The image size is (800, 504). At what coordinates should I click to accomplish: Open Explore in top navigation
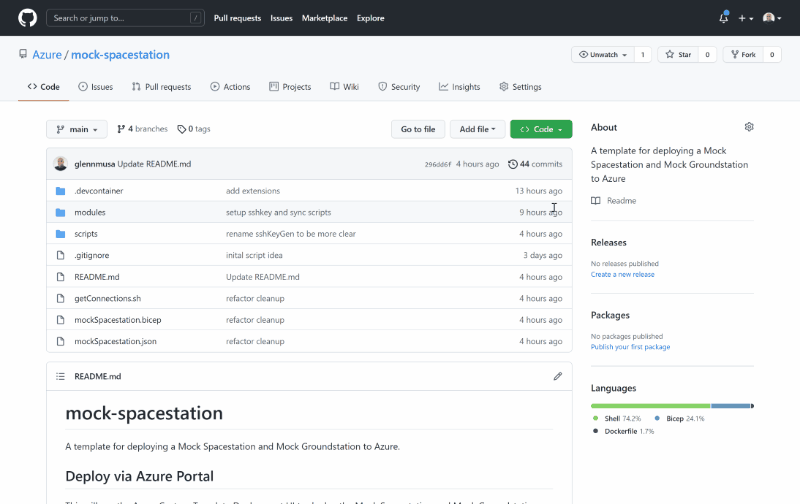[x=370, y=18]
